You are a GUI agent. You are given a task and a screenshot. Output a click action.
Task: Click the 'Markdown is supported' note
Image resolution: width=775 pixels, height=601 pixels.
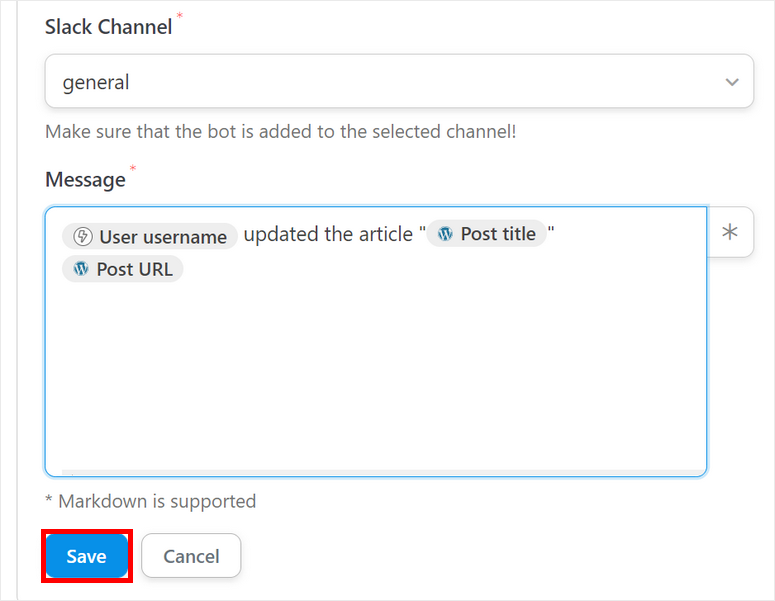[x=157, y=501]
